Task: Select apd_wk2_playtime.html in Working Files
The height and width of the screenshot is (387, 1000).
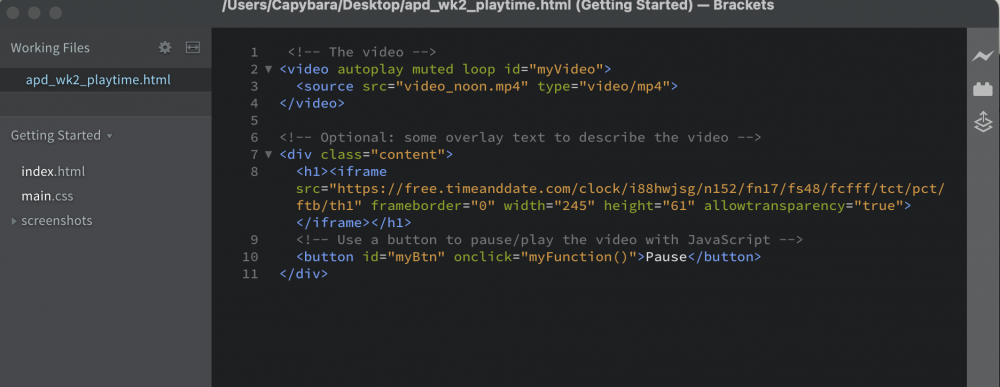Action: point(98,80)
